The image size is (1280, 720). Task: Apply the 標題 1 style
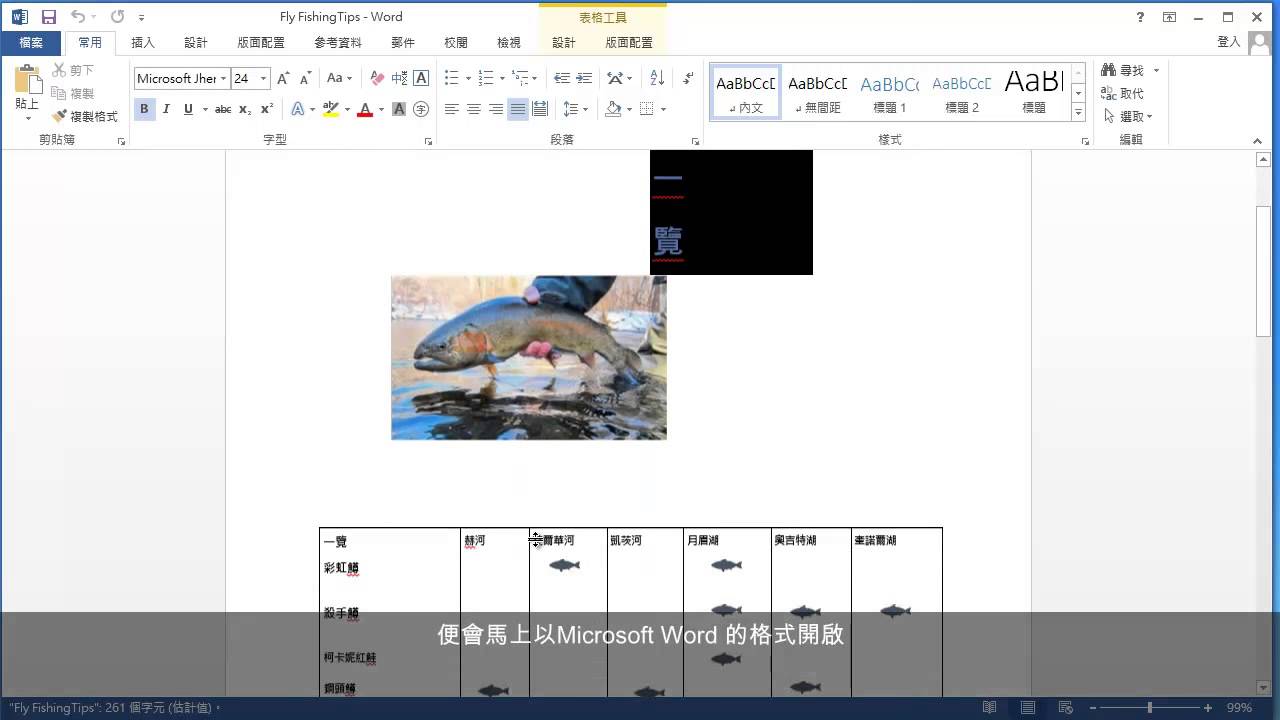pyautogui.click(x=889, y=92)
